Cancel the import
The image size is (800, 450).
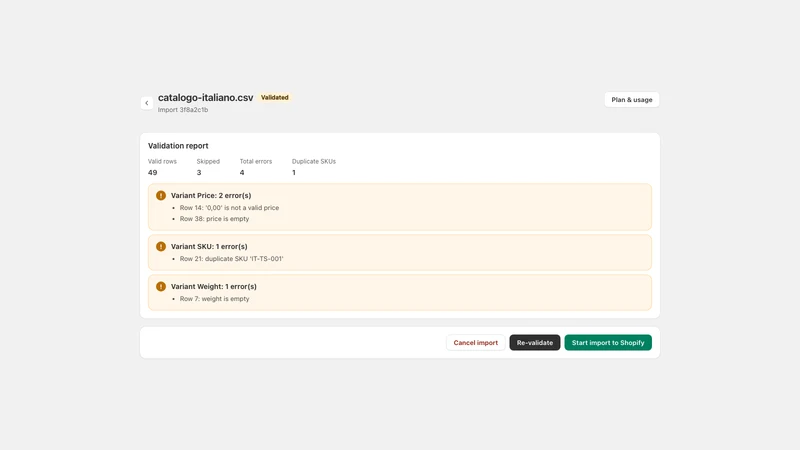(476, 342)
